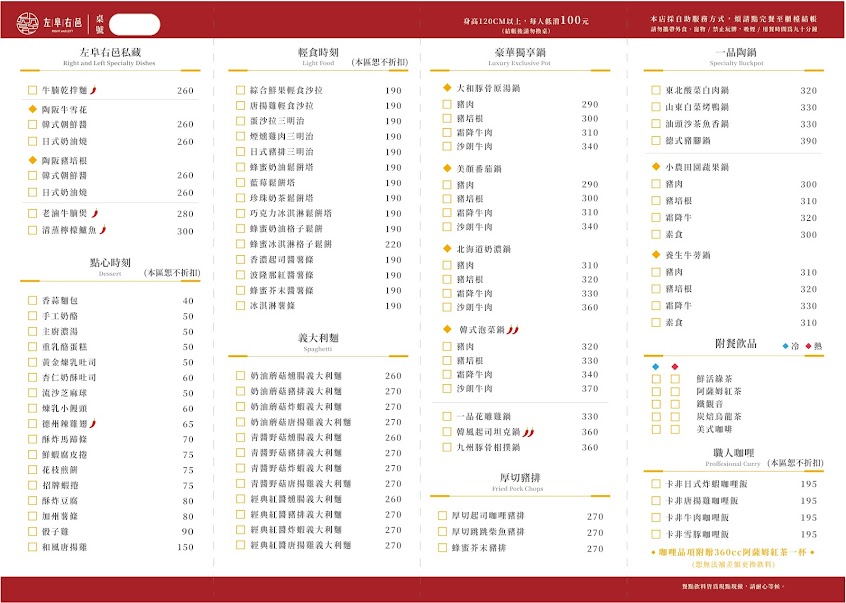The width and height of the screenshot is (846, 603).
Task: Click the double chili icon by 韓風起司坦克鍋
Action: click(x=528, y=431)
